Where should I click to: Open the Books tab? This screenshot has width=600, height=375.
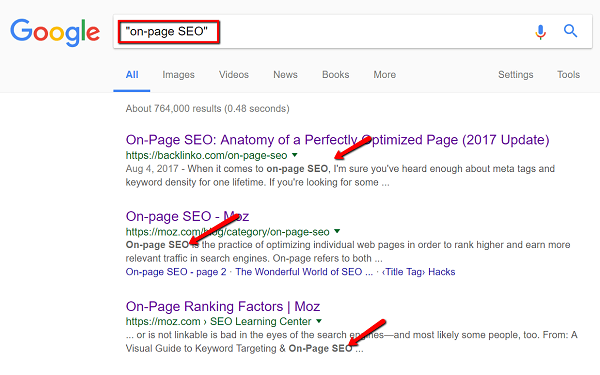coord(336,75)
